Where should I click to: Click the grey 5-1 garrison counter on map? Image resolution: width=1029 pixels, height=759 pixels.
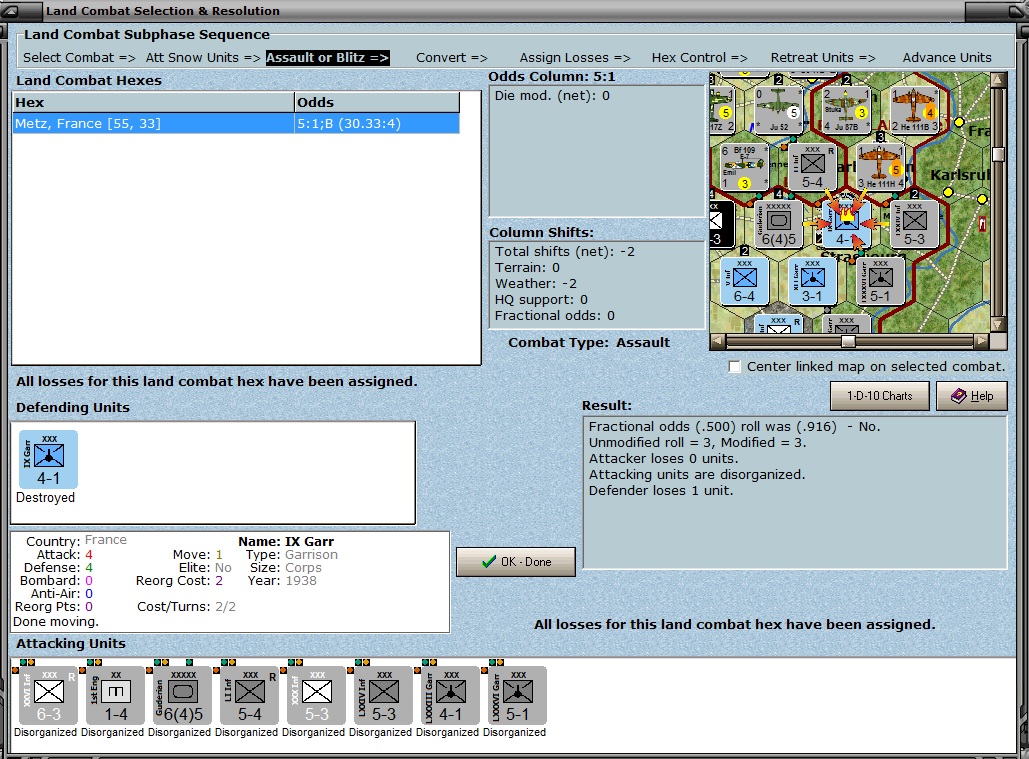(881, 281)
